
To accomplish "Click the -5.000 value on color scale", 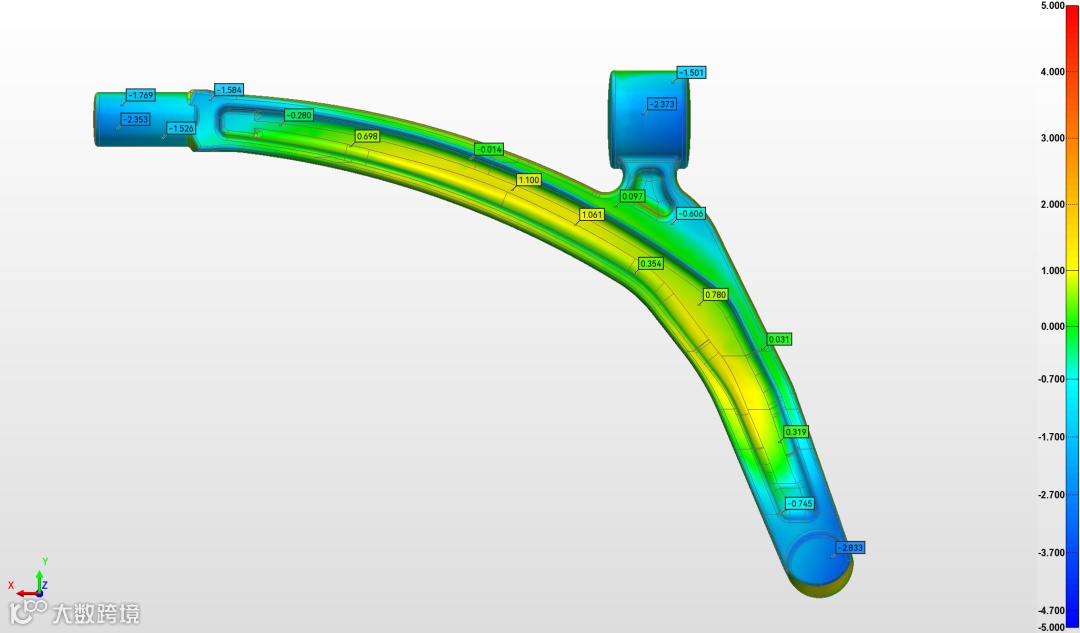I will (1051, 627).
